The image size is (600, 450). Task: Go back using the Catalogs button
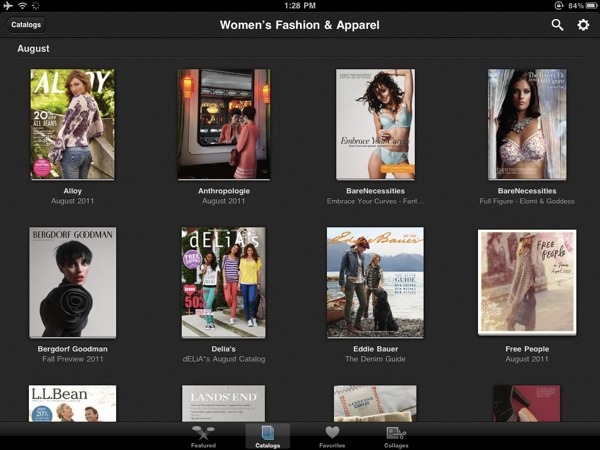coord(25,25)
